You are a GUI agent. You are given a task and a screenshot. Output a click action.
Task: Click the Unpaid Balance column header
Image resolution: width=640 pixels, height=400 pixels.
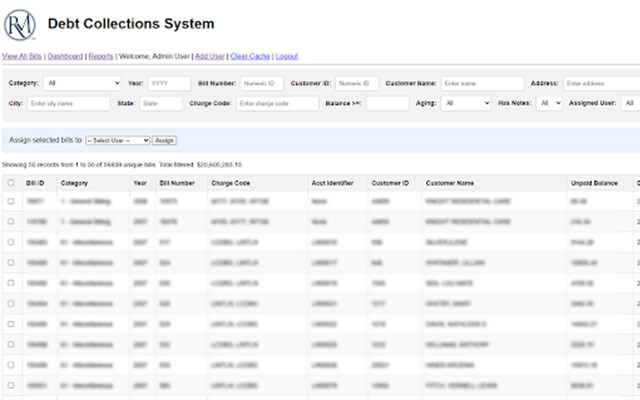[x=594, y=183]
